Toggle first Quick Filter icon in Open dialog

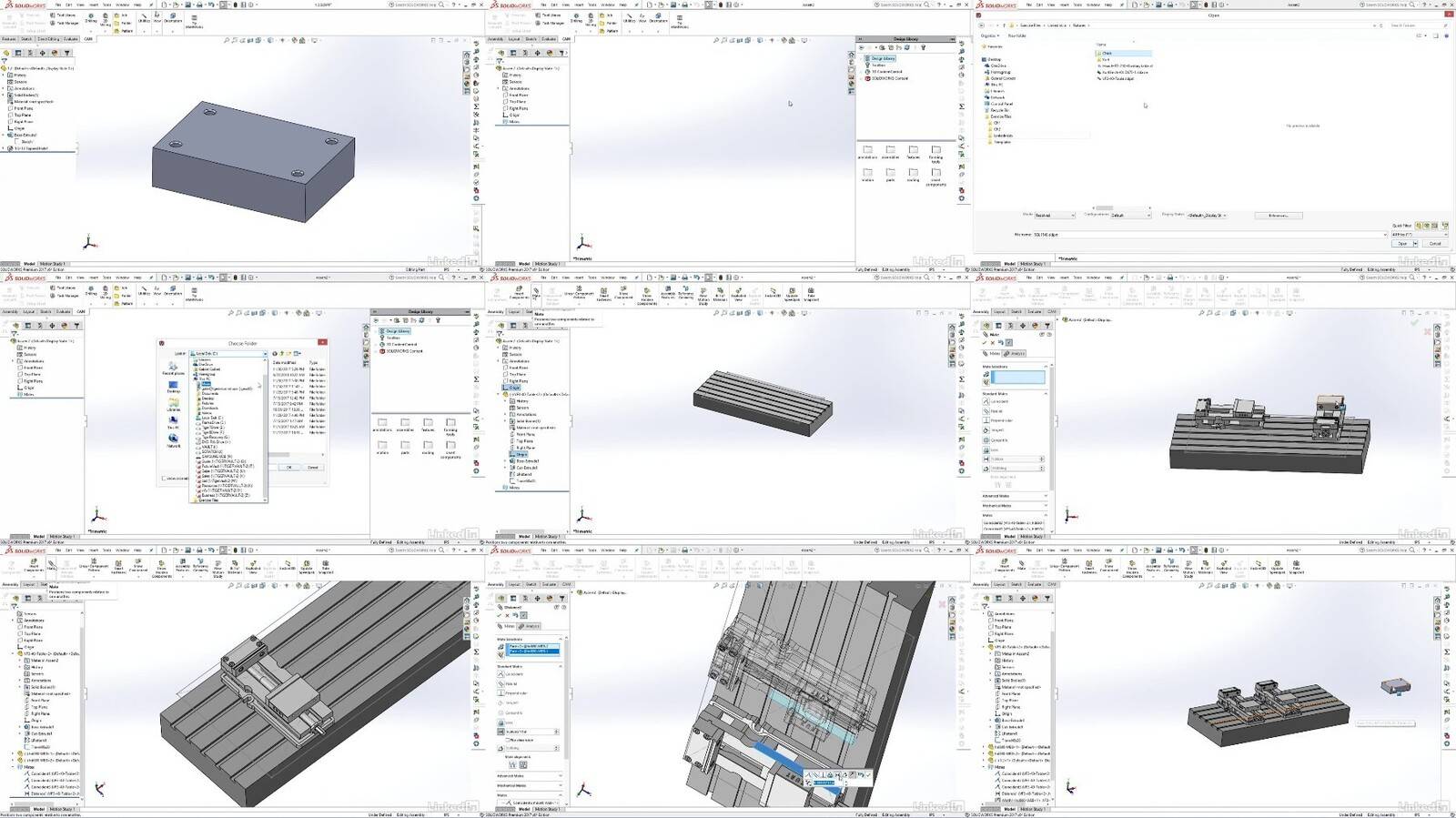(x=1419, y=226)
